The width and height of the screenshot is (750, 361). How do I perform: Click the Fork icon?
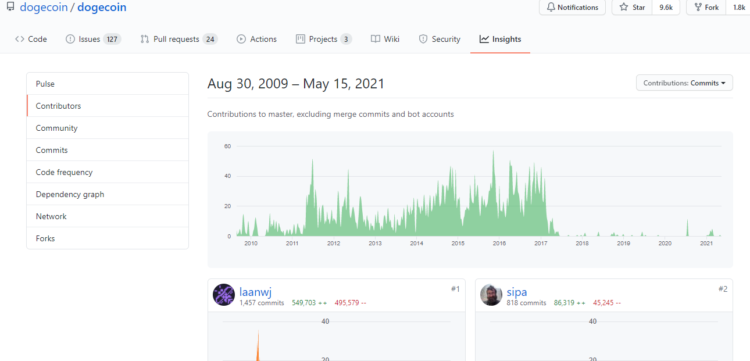(698, 8)
